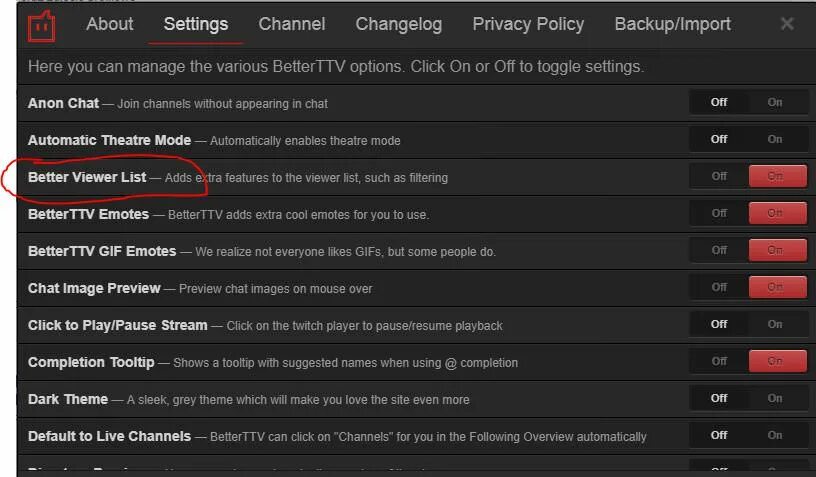Image resolution: width=816 pixels, height=477 pixels.
Task: Set Click to Play/Pause Stream to Off
Action: coord(719,324)
